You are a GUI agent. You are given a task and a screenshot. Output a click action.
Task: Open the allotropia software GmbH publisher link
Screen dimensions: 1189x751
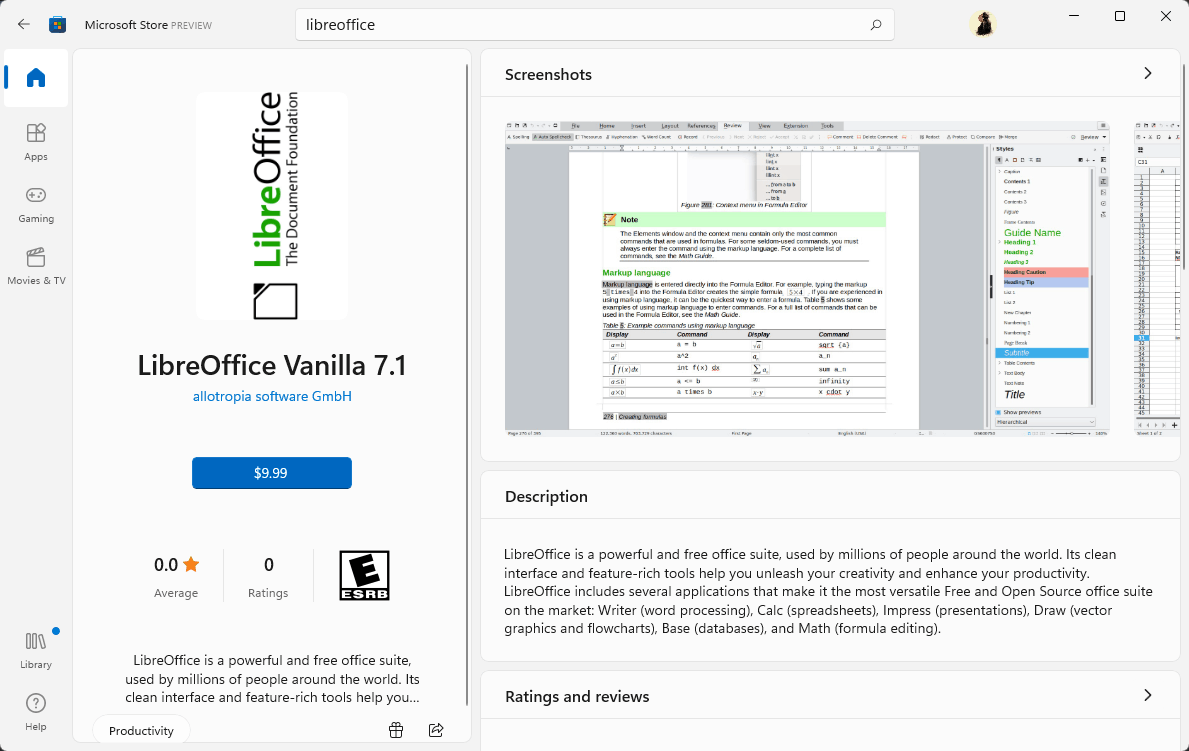click(271, 396)
